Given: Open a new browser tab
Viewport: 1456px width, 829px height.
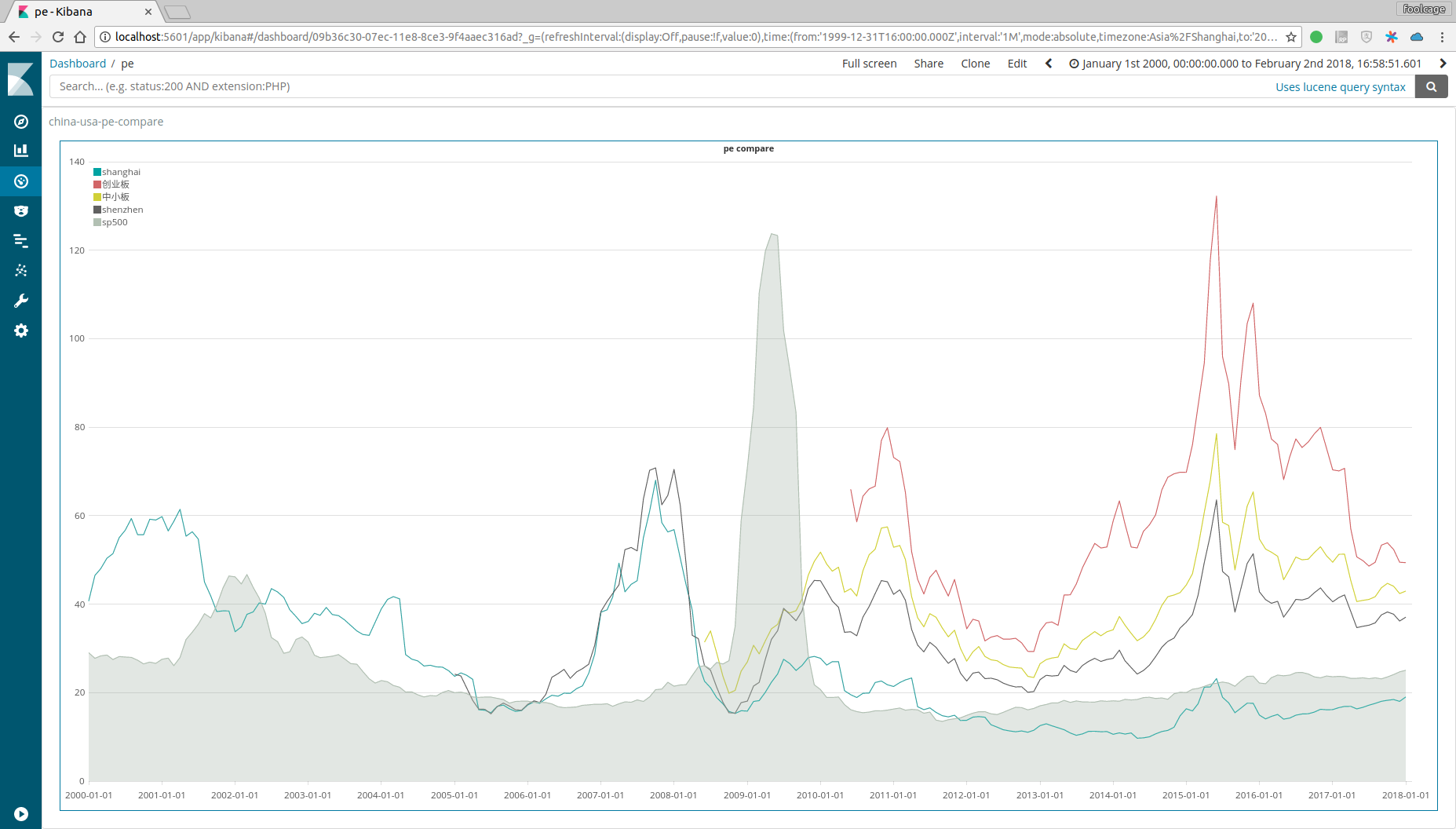Looking at the screenshot, I should pos(178,12).
